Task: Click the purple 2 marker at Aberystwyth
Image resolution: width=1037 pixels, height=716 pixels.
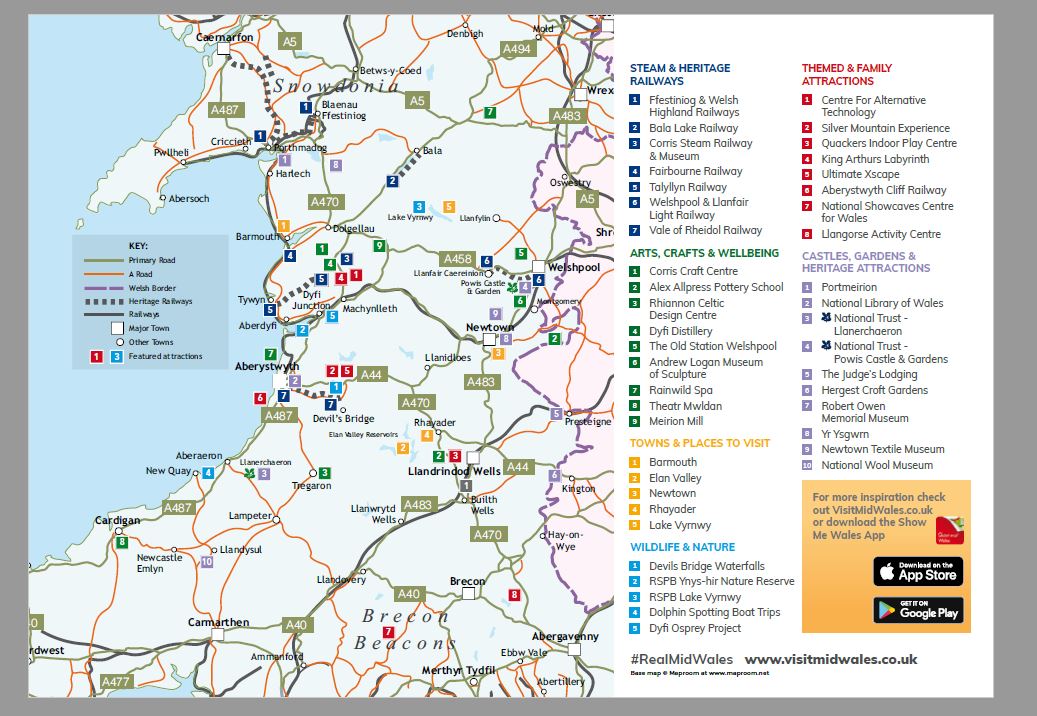Action: click(x=295, y=381)
